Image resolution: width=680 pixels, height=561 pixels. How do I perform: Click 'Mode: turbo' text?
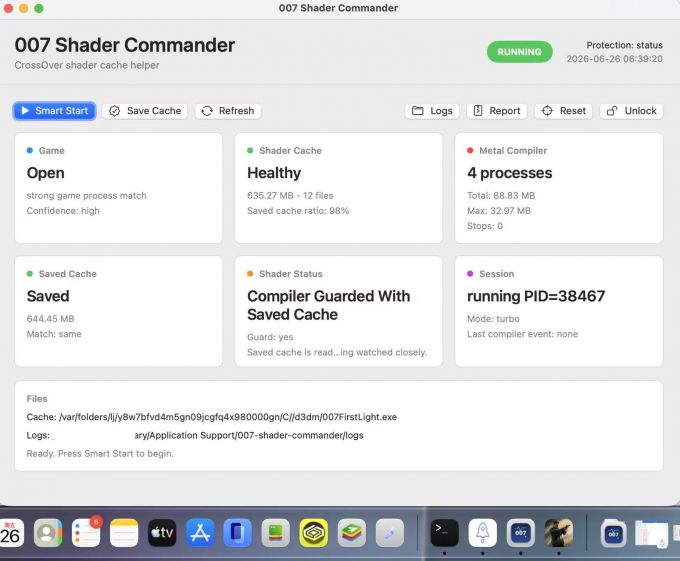click(x=493, y=319)
